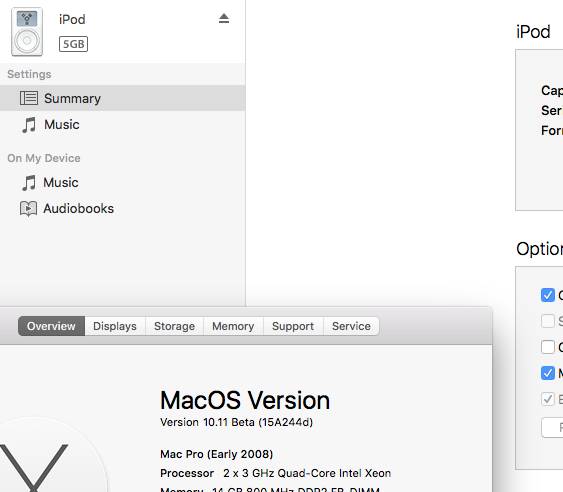Image resolution: width=563 pixels, height=492 pixels.
Task: Open the Storage tab
Action: click(175, 326)
